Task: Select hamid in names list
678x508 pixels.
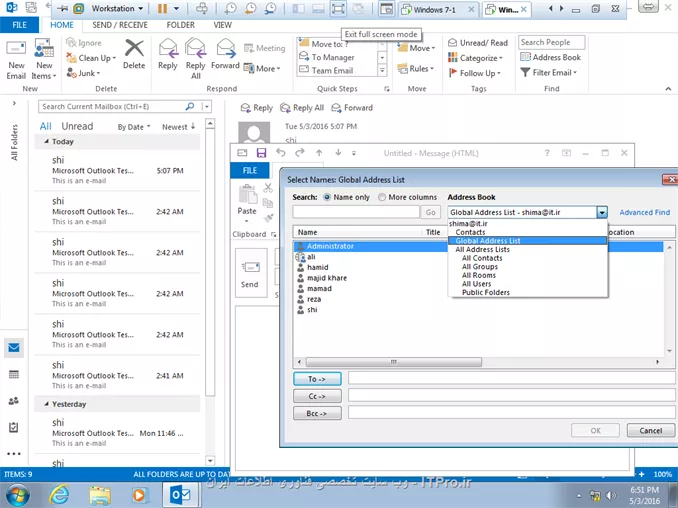Action: pos(318,267)
